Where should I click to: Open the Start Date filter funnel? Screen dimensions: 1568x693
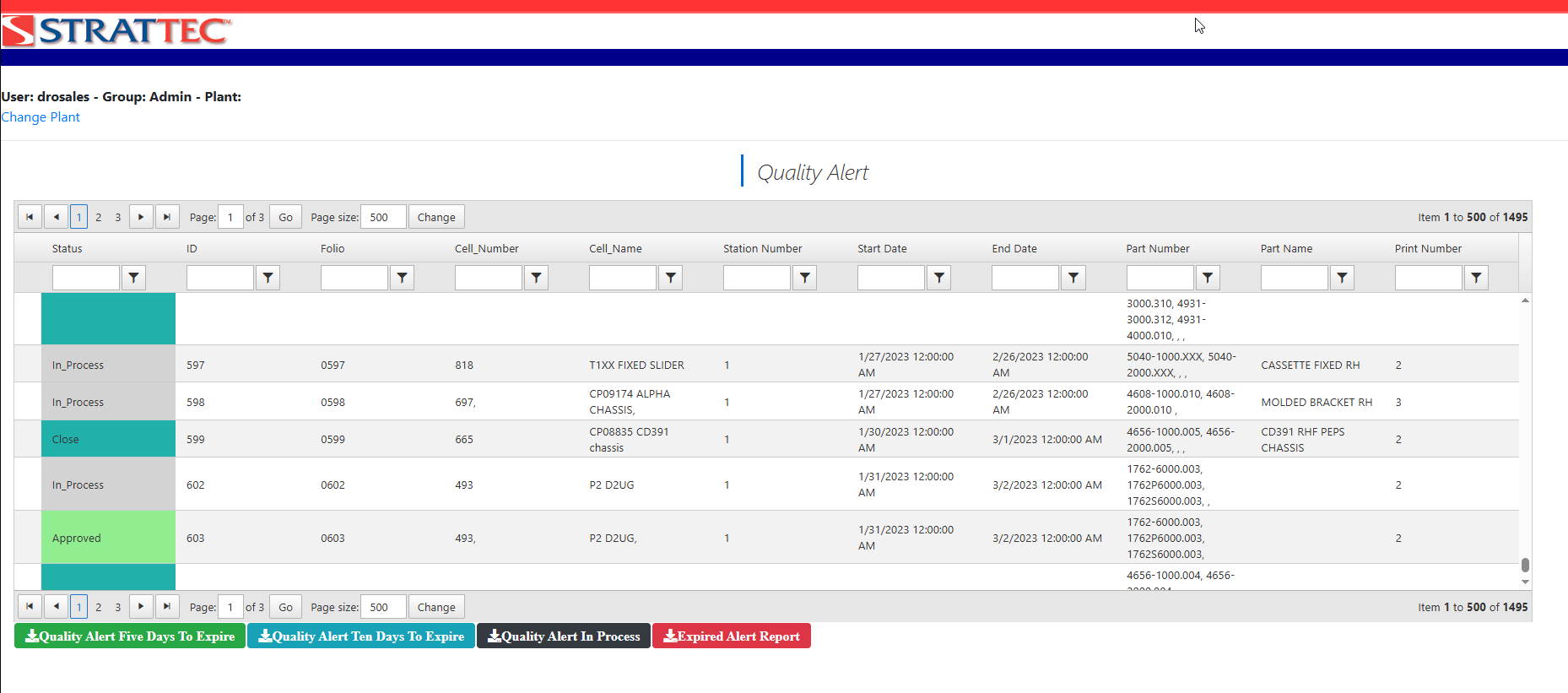tap(939, 278)
